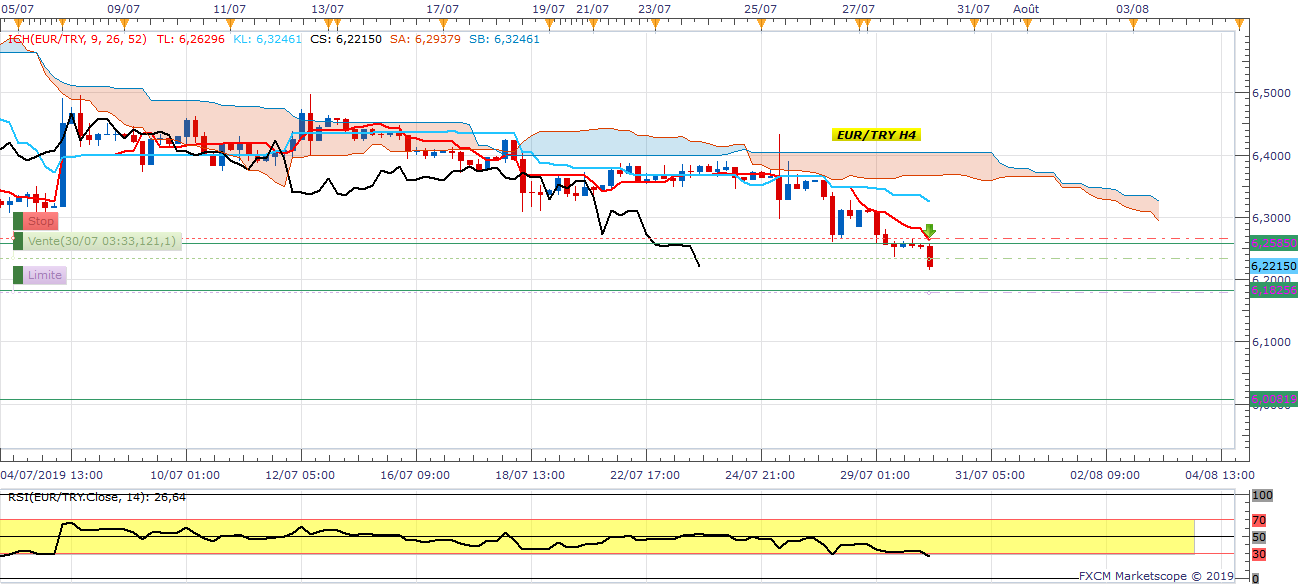The width and height of the screenshot is (1307, 584).
Task: Click the RSI scale 100 label
Action: pos(1261,496)
